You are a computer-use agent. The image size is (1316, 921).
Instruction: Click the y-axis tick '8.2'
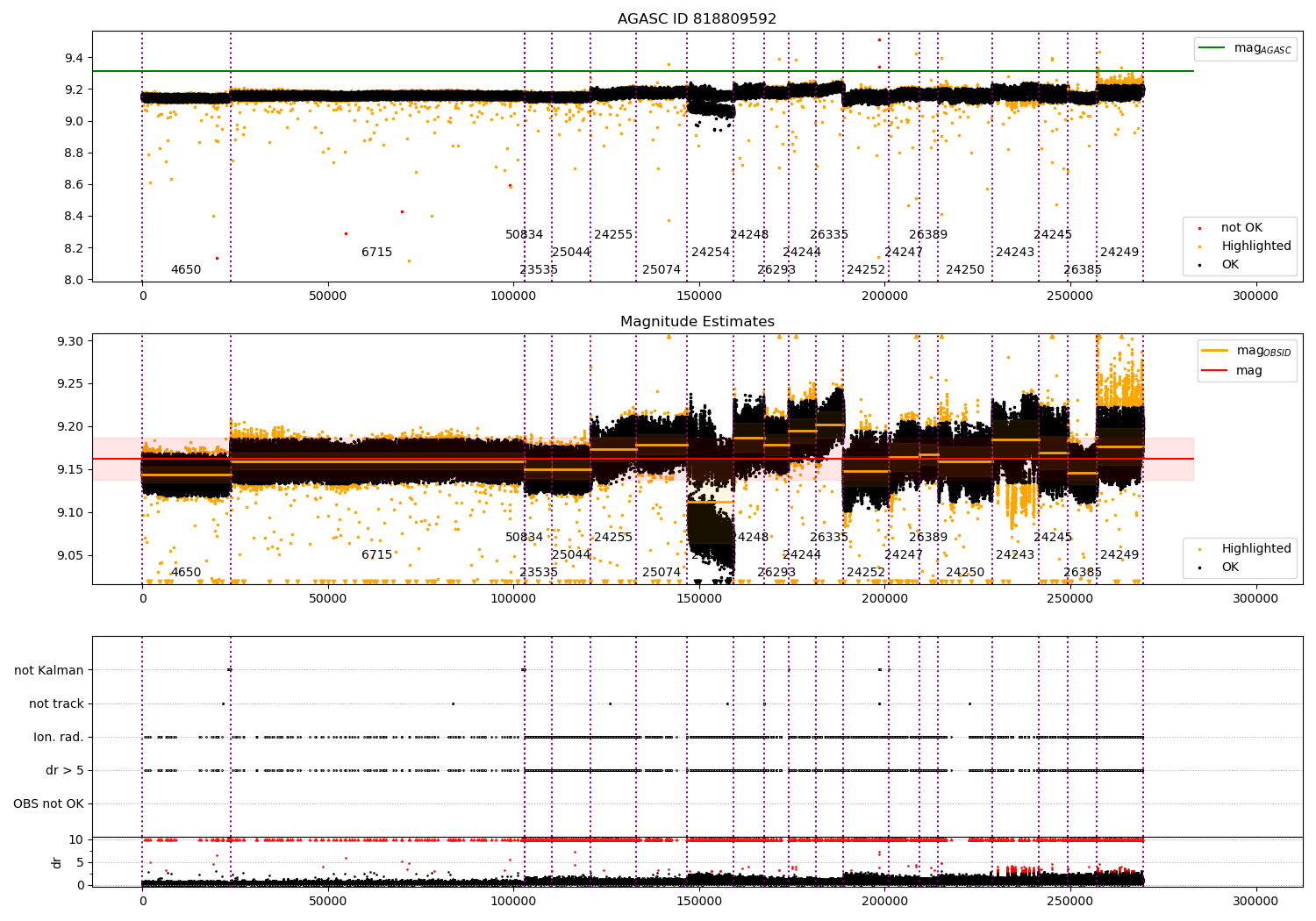pos(74,248)
